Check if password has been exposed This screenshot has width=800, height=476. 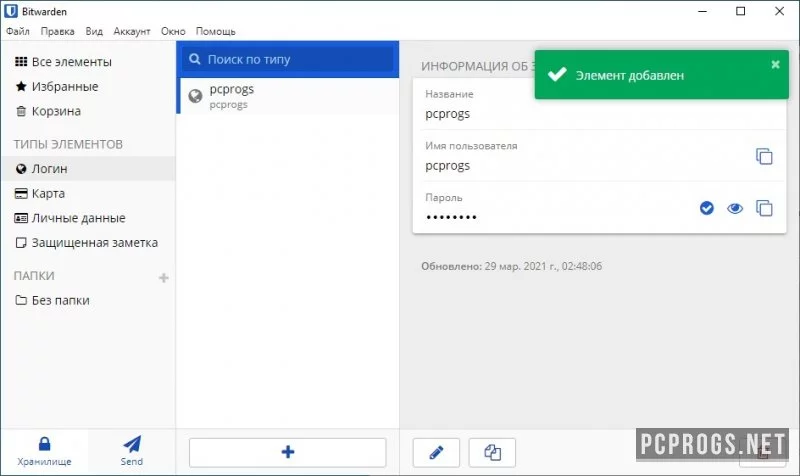(707, 208)
